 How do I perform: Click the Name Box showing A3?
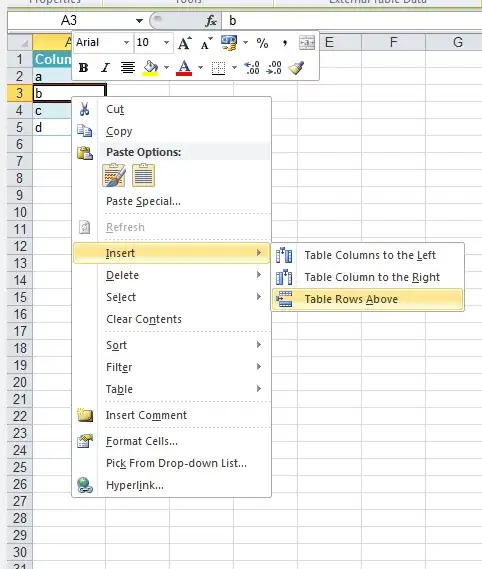click(69, 21)
